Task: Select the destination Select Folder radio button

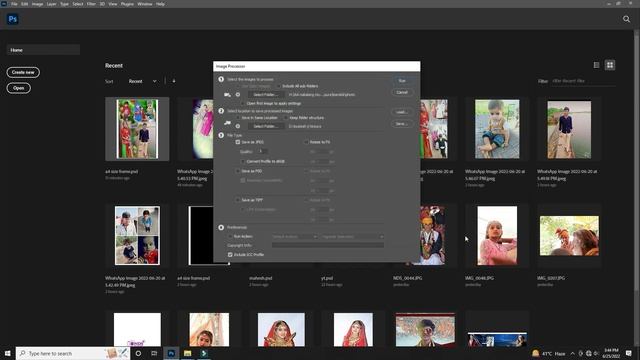Action: tap(238, 126)
